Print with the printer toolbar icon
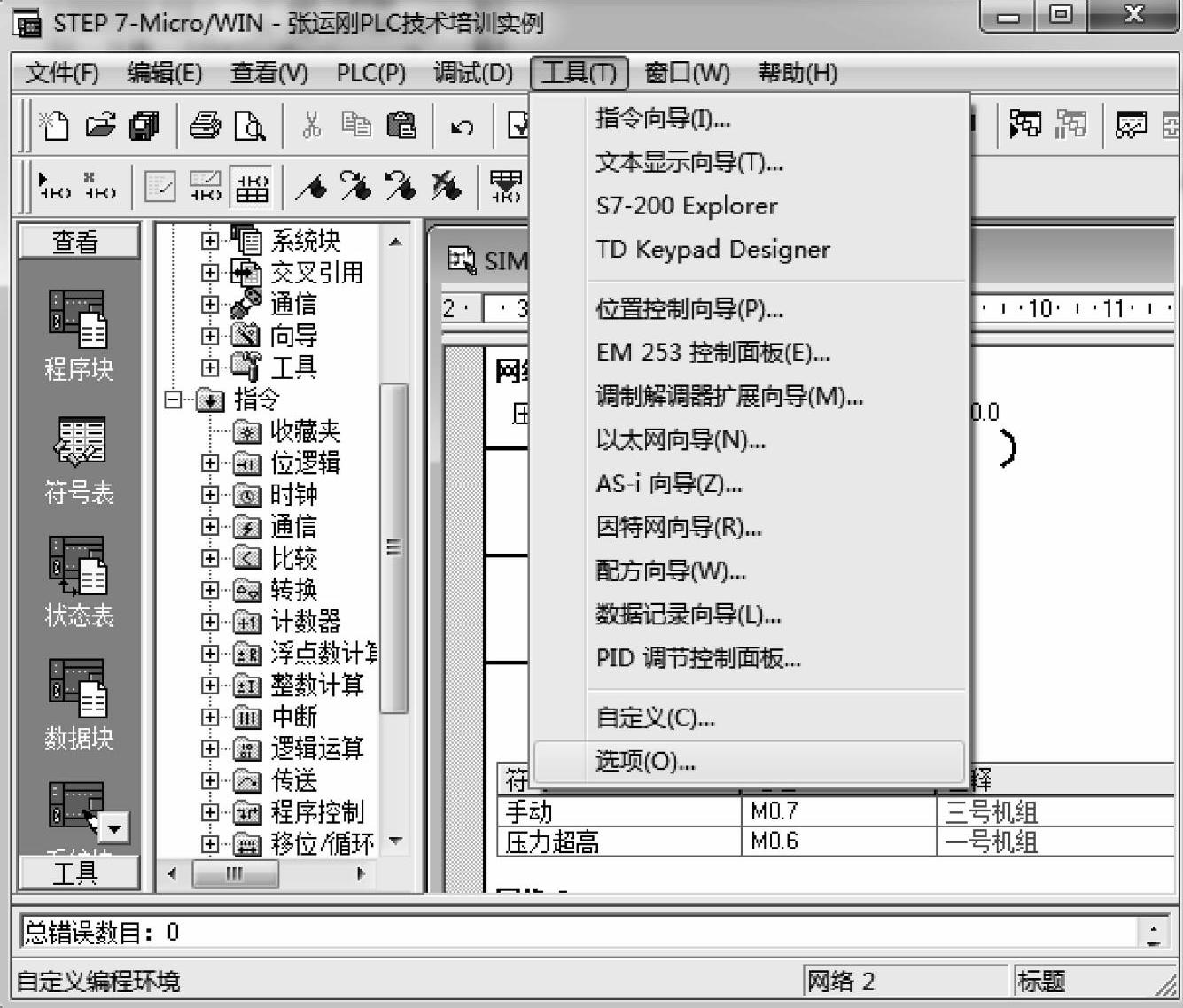 206,126
